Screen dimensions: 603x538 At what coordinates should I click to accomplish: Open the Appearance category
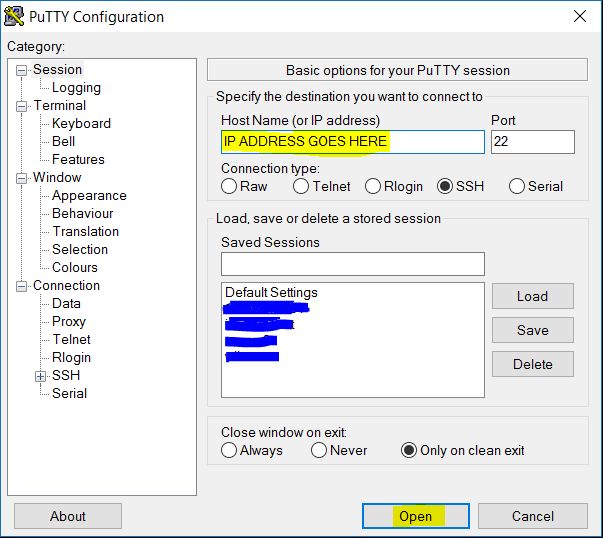pos(89,195)
